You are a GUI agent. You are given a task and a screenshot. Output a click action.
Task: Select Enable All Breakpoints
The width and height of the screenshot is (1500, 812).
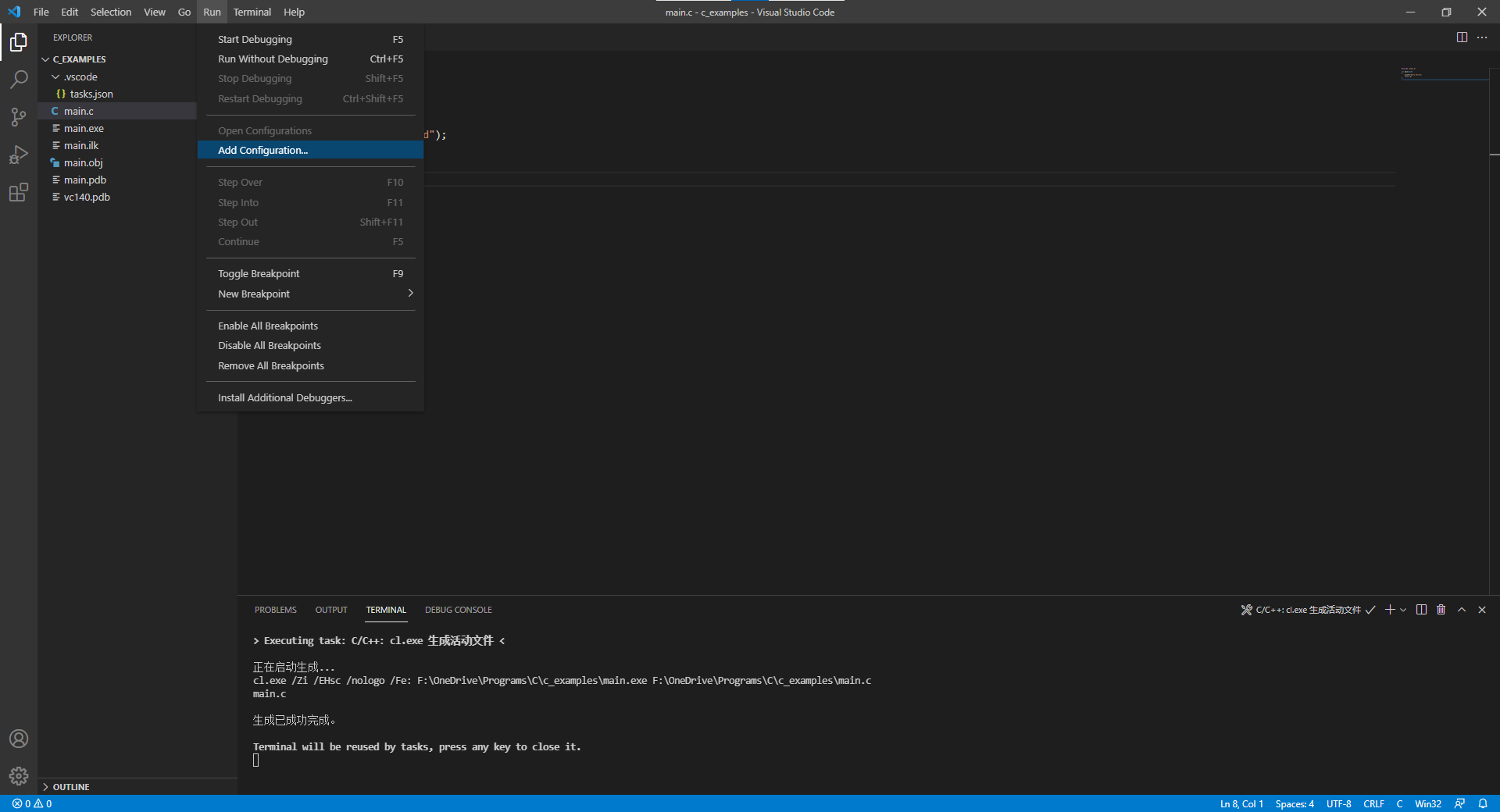pyautogui.click(x=311, y=326)
